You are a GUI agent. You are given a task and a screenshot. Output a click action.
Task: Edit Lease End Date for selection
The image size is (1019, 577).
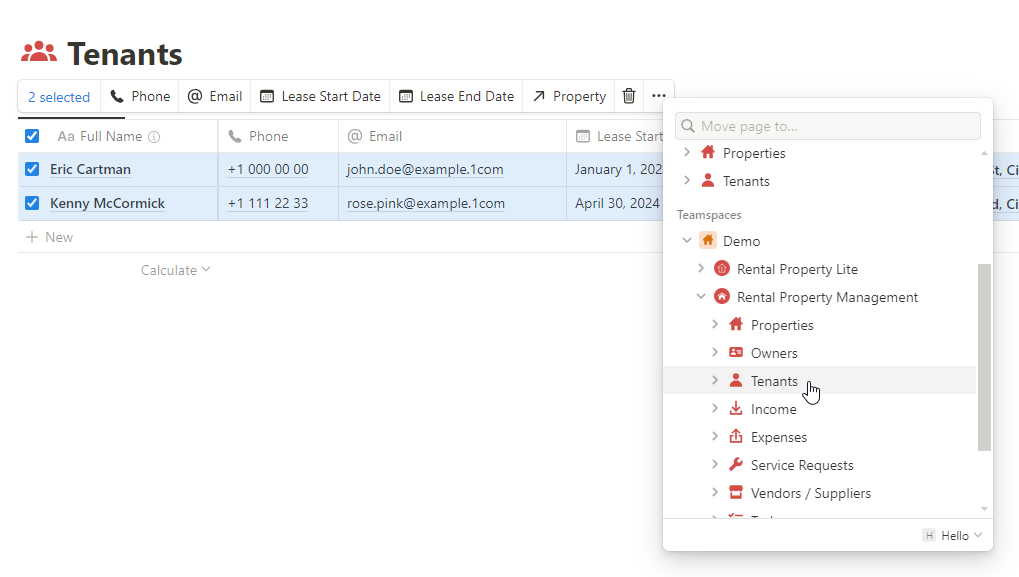(x=456, y=96)
